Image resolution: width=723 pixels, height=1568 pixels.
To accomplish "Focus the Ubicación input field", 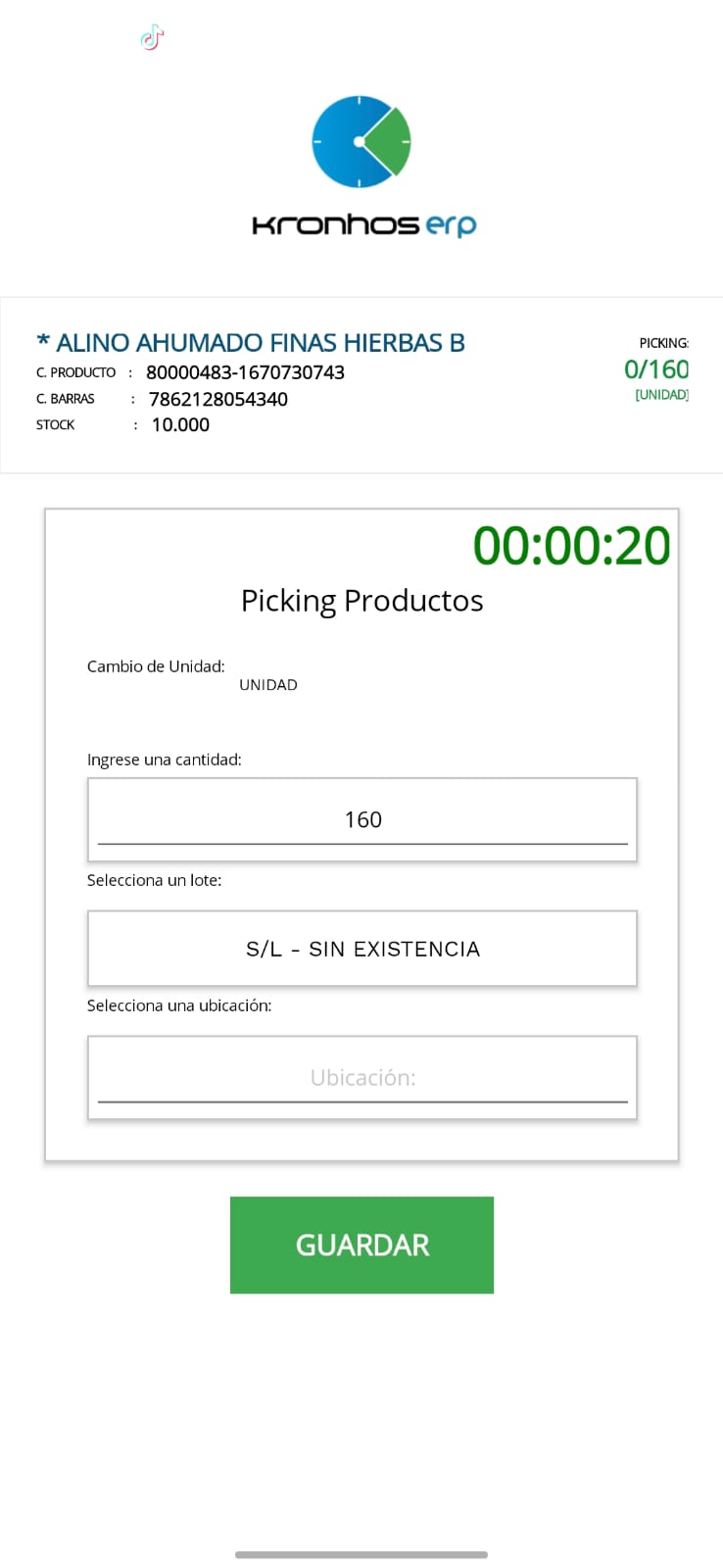I will [362, 1078].
